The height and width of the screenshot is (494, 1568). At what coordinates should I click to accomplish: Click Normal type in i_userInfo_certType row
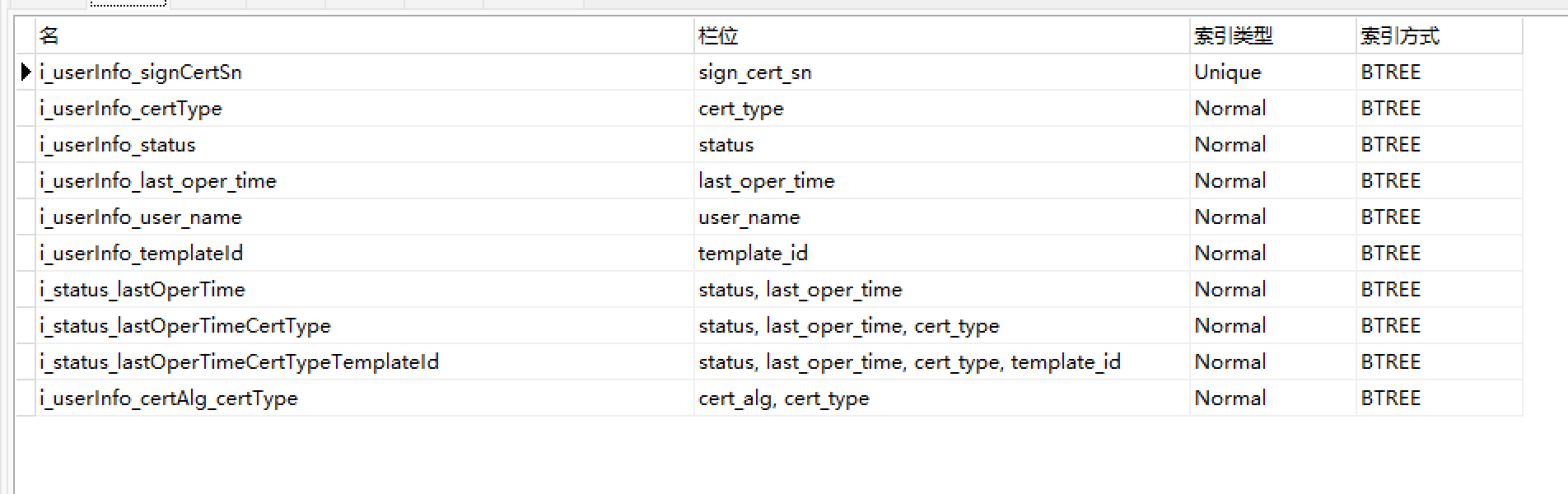point(1272,109)
